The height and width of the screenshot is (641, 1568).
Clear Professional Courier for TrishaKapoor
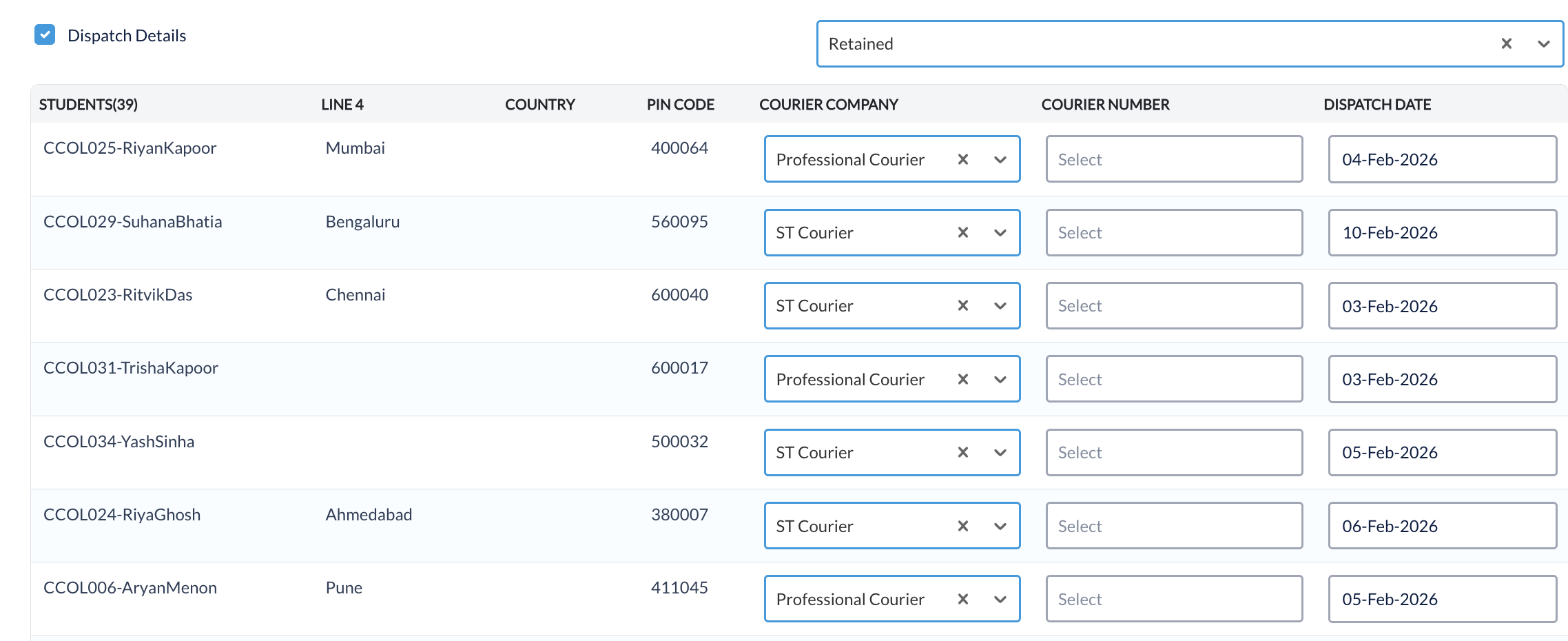[x=962, y=379]
